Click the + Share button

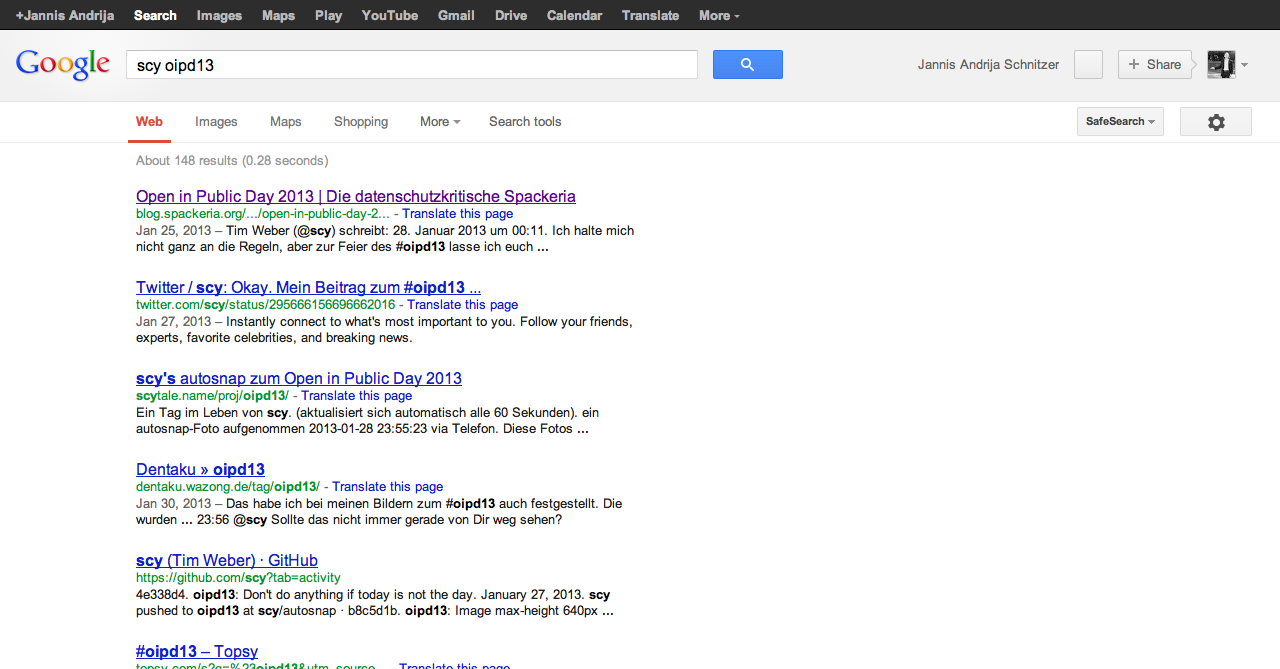tap(1155, 64)
